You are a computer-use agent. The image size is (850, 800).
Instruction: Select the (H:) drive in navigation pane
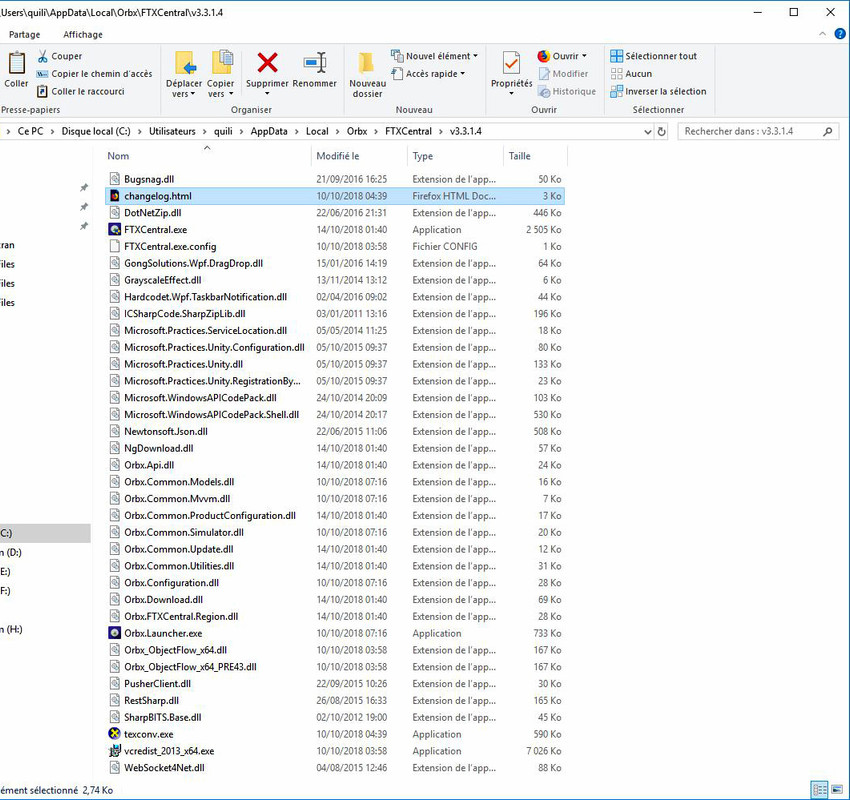point(11,629)
